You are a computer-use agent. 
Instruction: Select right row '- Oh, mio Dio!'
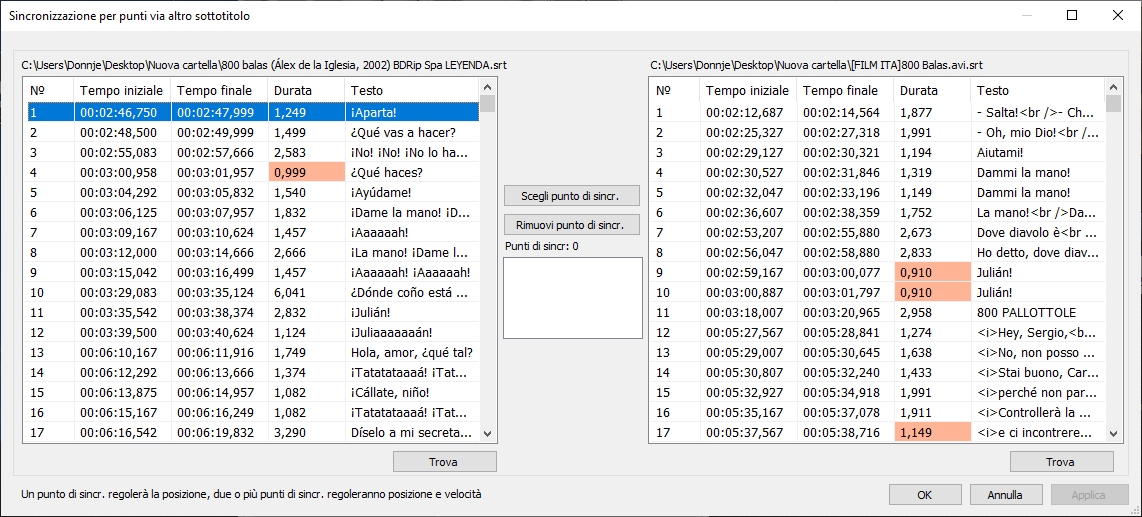tap(878, 133)
